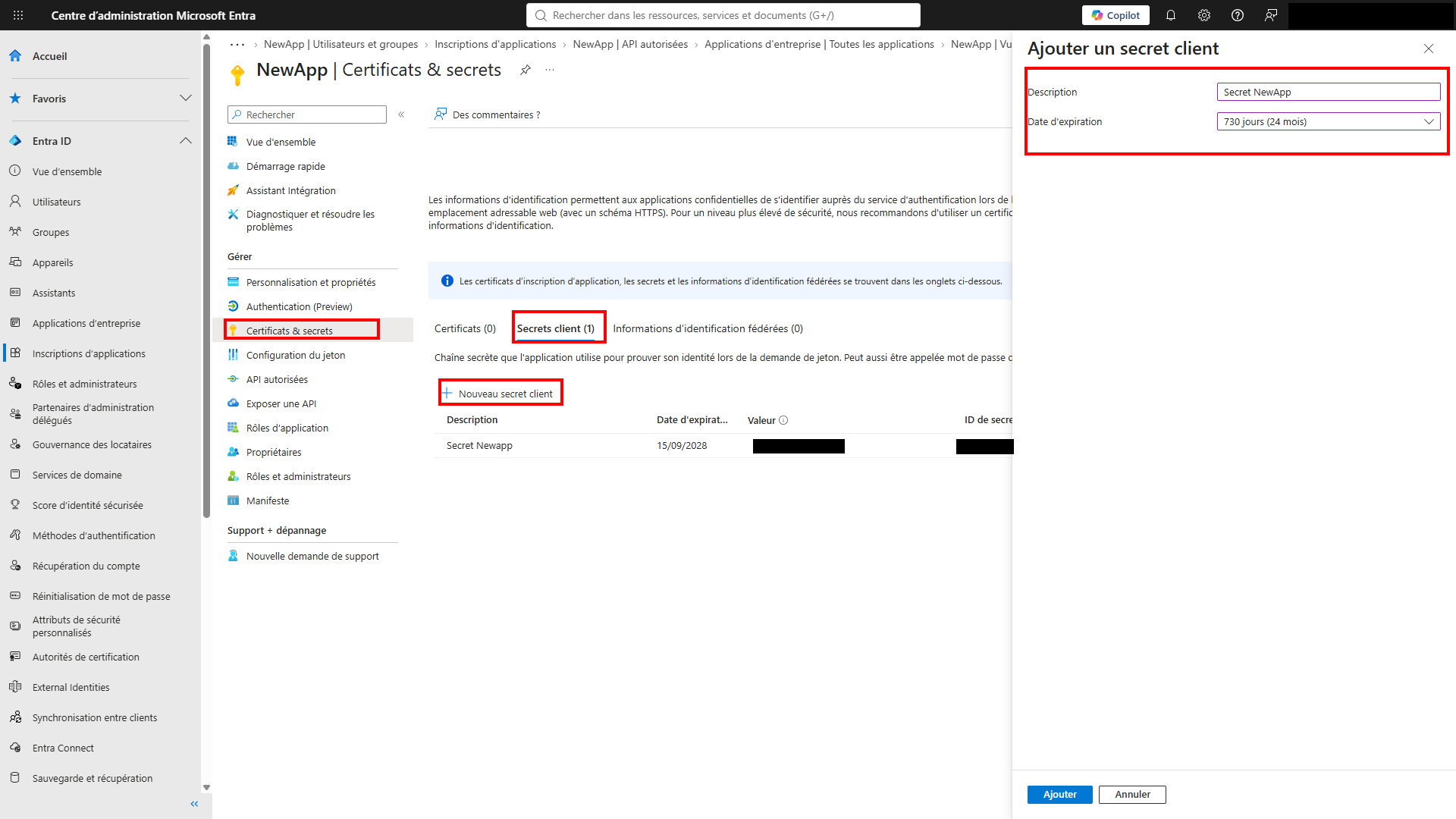Open Personnalisation et propriétés
This screenshot has height=819, width=1456.
[311, 282]
